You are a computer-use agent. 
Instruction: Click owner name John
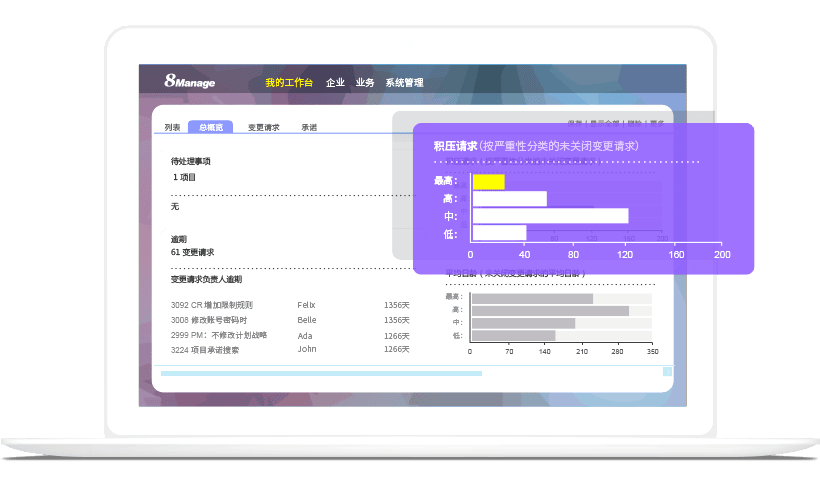coord(307,349)
